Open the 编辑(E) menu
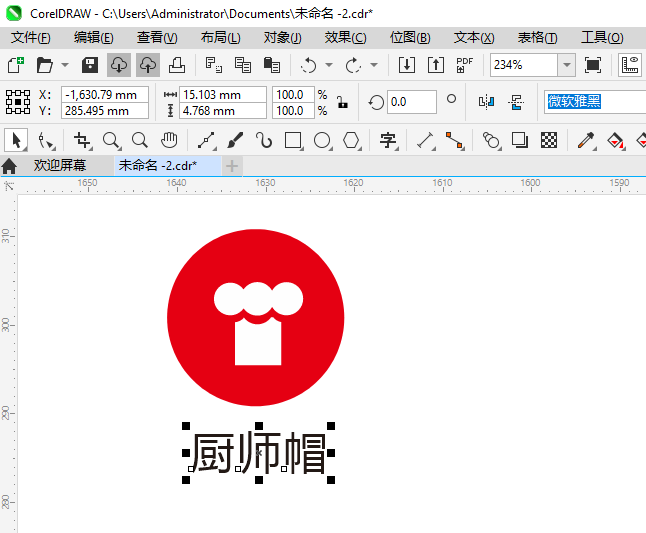The height and width of the screenshot is (533, 646). tap(94, 38)
